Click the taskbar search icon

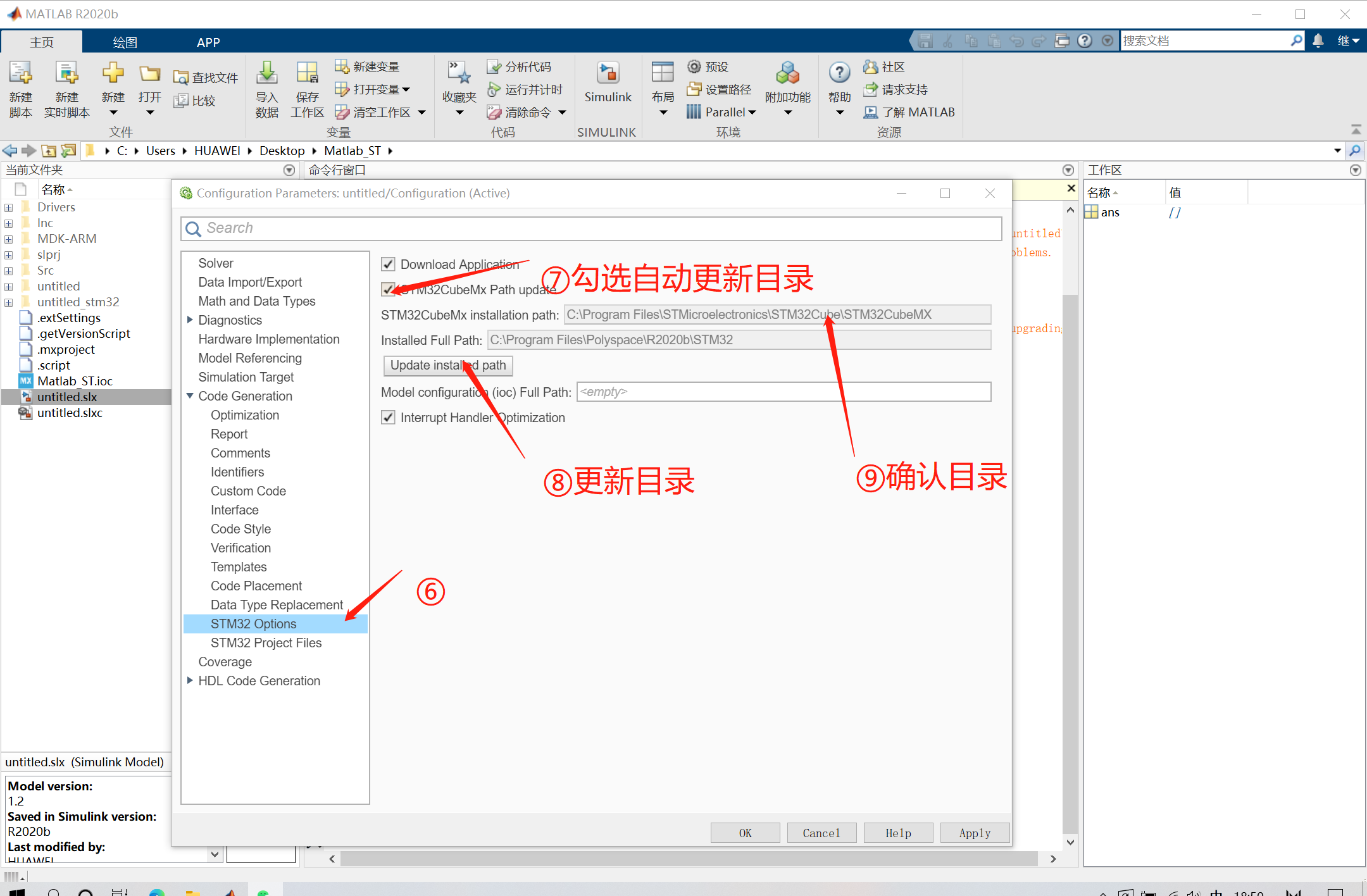click(x=54, y=892)
